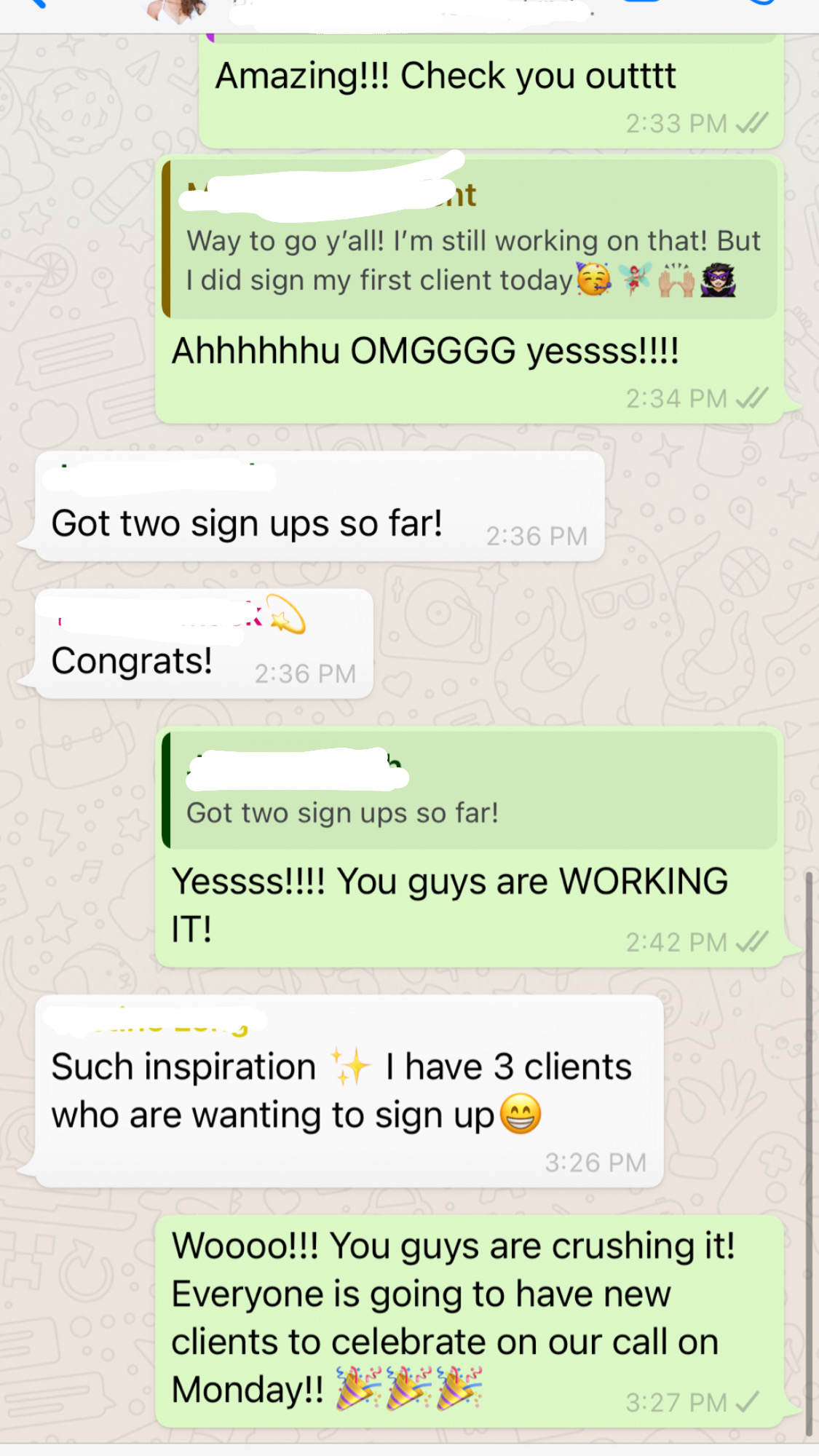The image size is (819, 1456).
Task: Select the 'Congrats!' message bubble
Action: coord(204,644)
